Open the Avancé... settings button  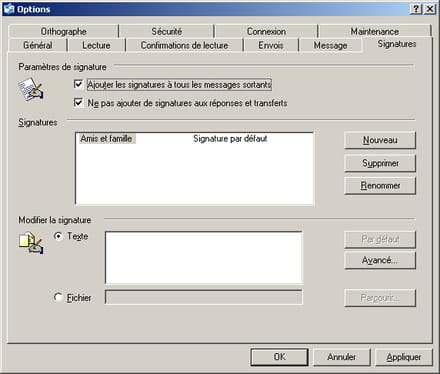tap(380, 260)
